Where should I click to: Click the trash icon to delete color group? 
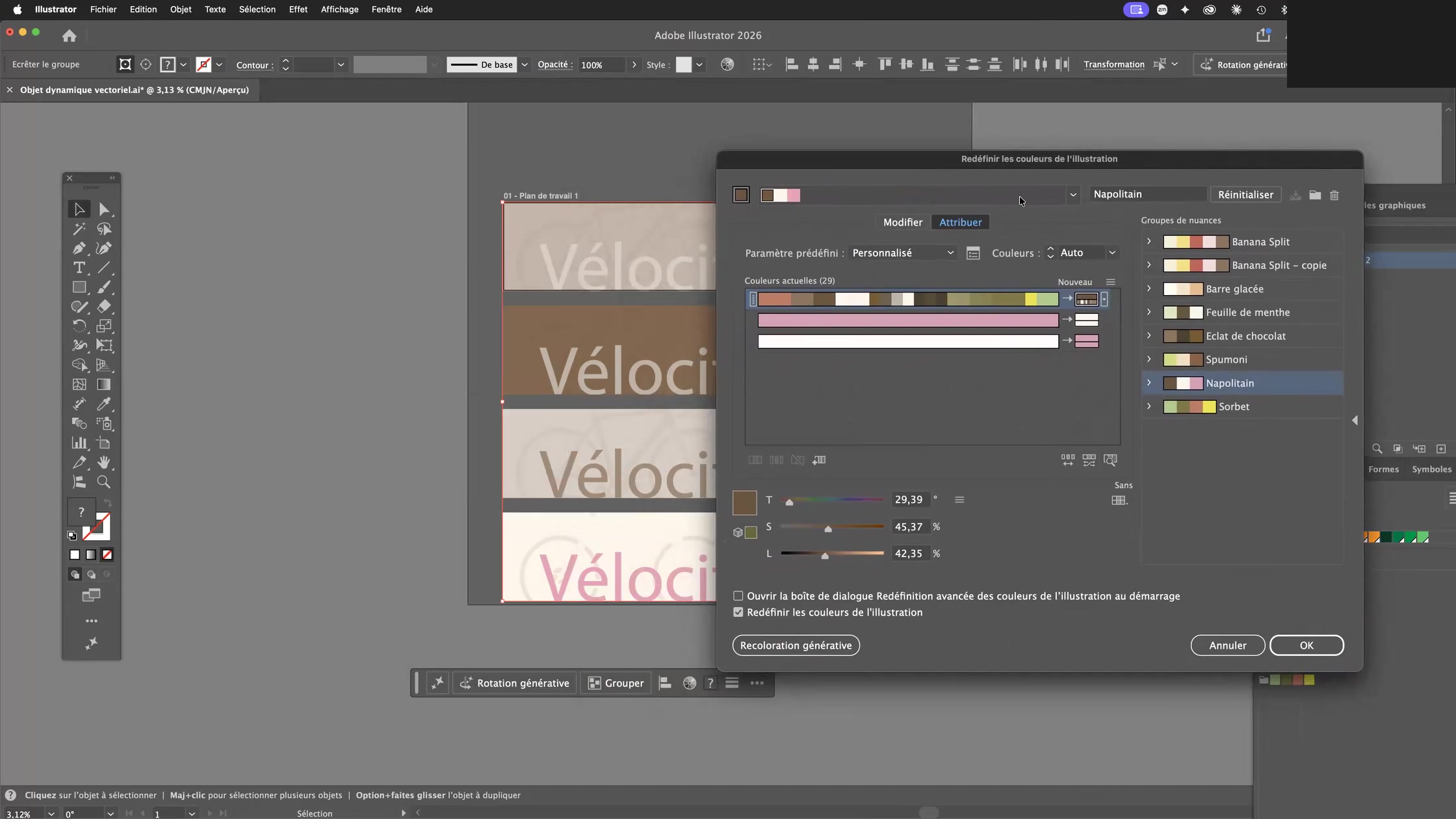coord(1334,195)
